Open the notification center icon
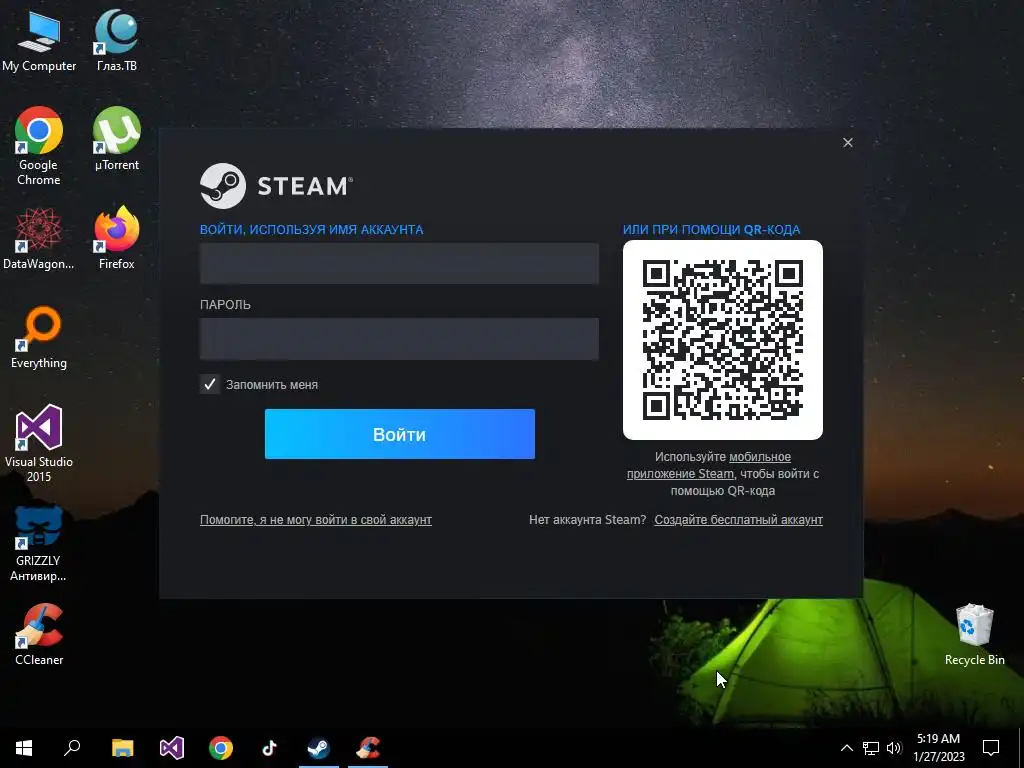Image resolution: width=1024 pixels, height=768 pixels. [x=991, y=748]
